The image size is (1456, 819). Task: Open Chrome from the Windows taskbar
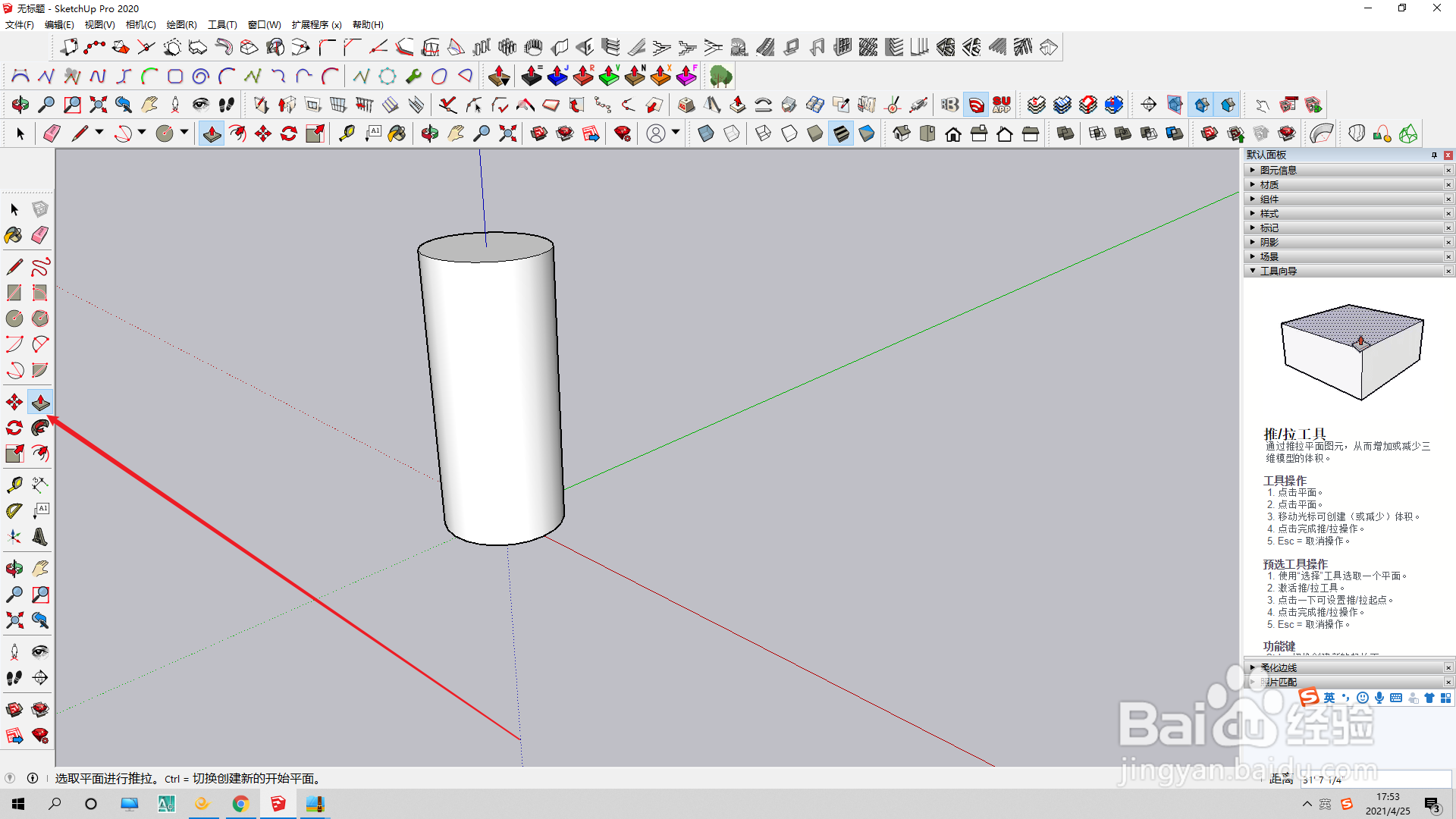240,804
